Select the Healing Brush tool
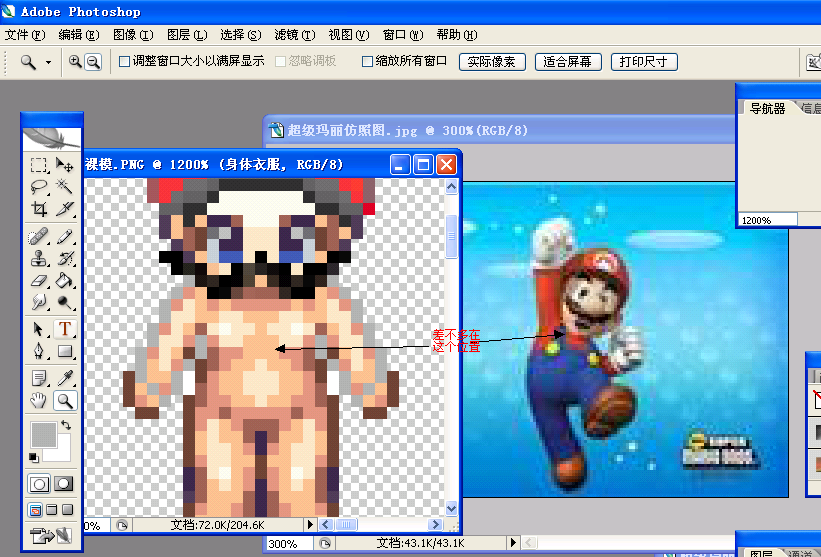This screenshot has height=557, width=821. click(38, 237)
